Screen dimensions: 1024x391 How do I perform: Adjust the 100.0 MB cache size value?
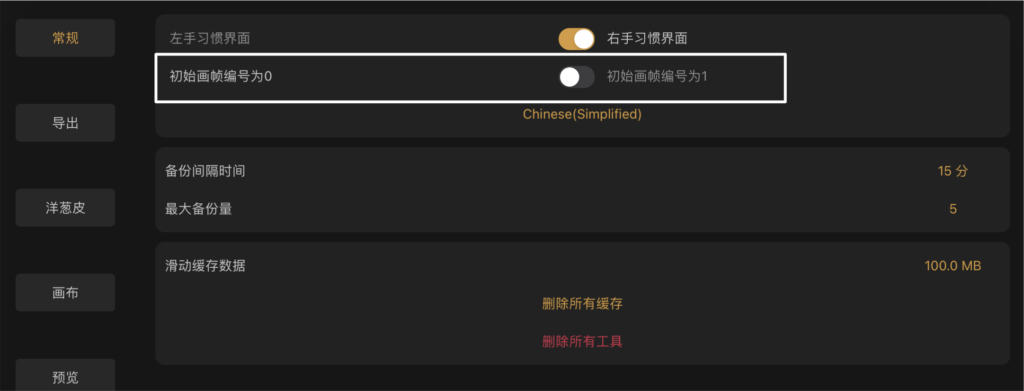(x=953, y=266)
